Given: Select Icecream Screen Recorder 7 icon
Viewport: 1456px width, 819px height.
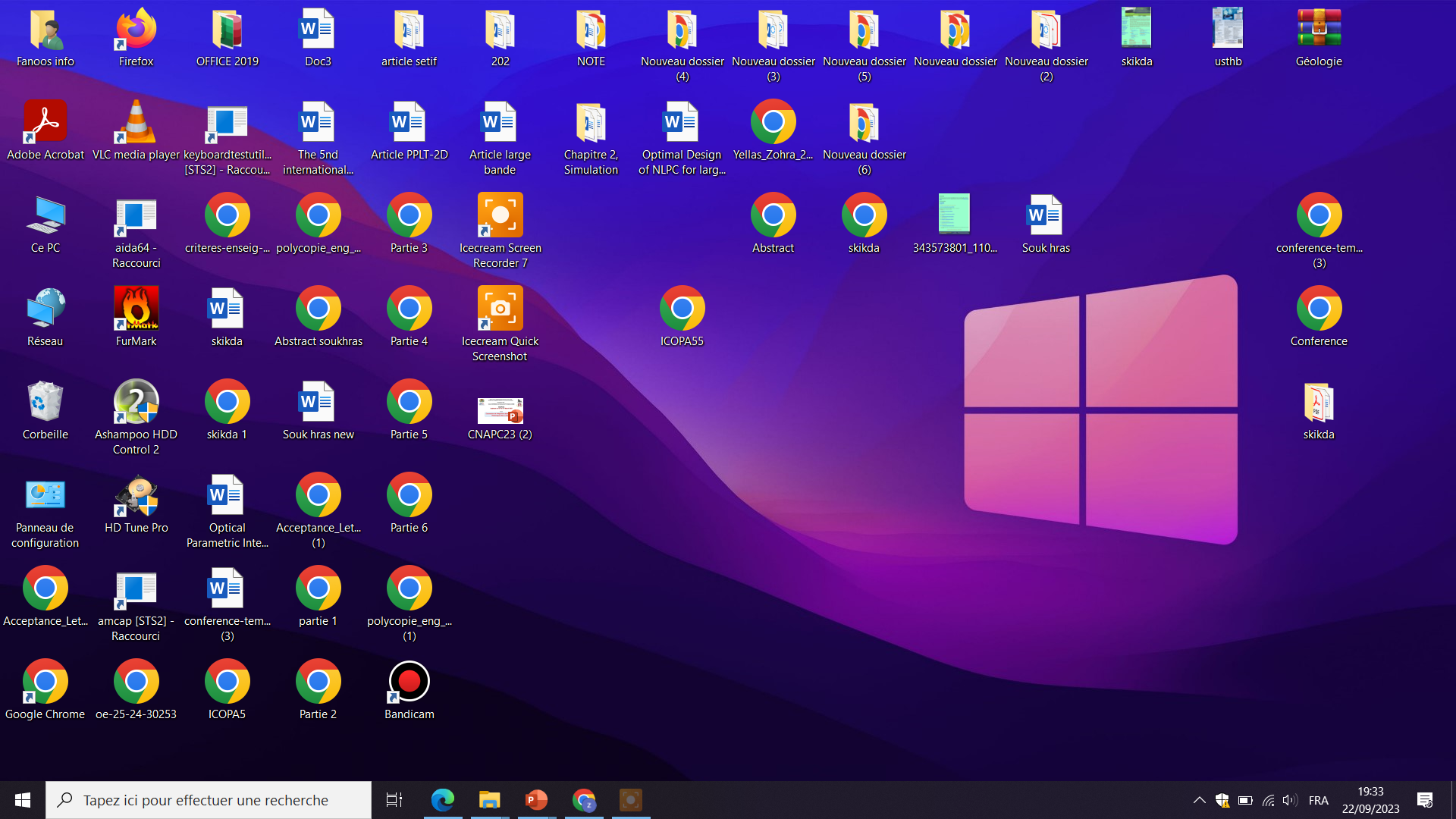Looking at the screenshot, I should pos(500,216).
